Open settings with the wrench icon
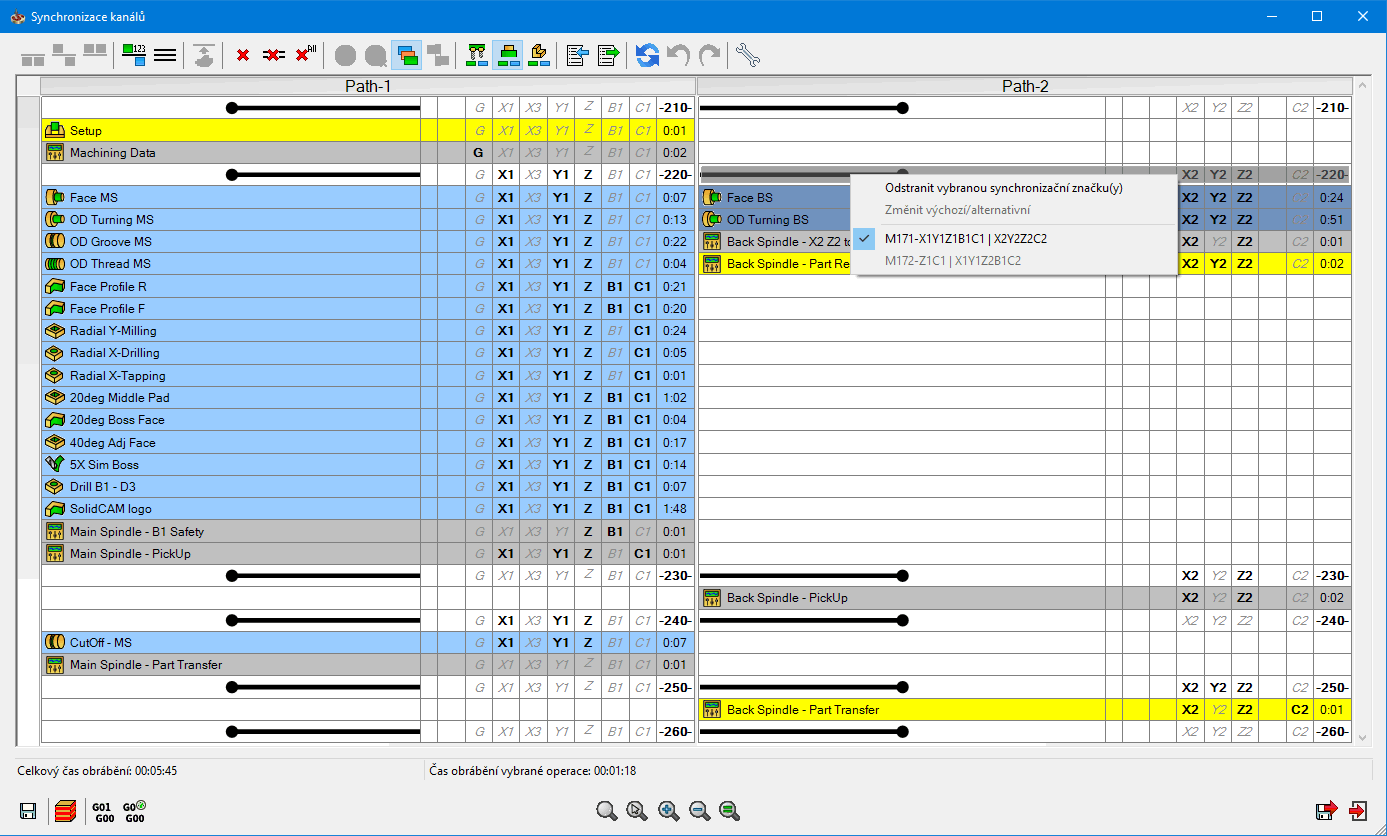 coord(747,55)
